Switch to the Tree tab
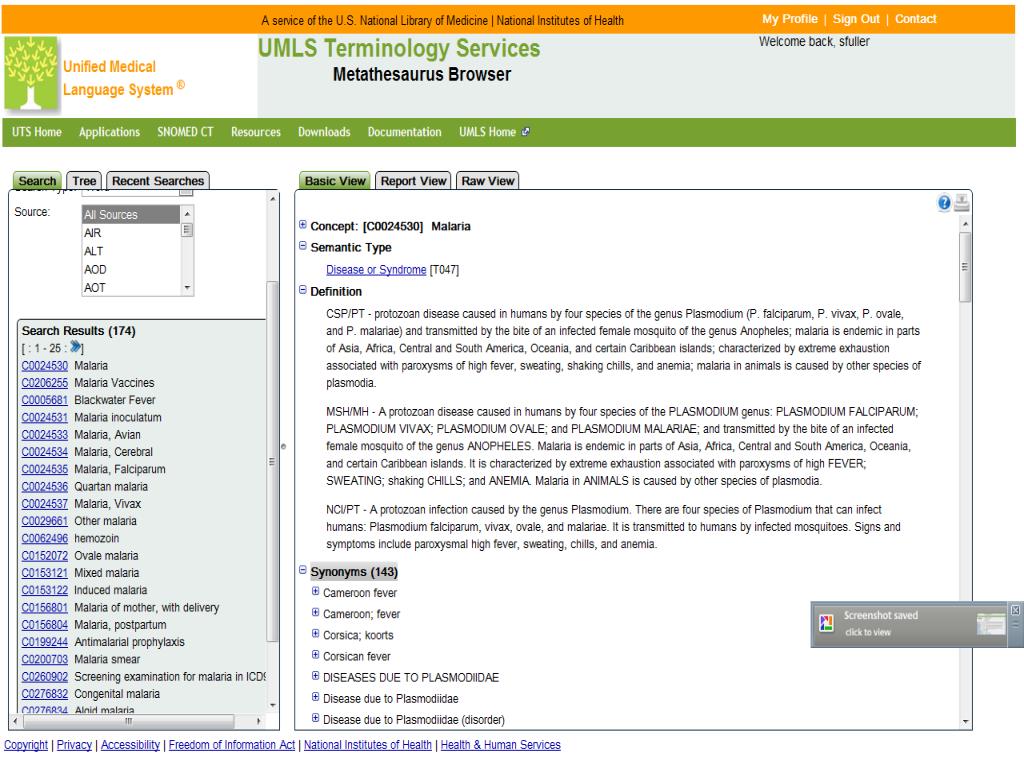The image size is (1024, 768). (84, 181)
